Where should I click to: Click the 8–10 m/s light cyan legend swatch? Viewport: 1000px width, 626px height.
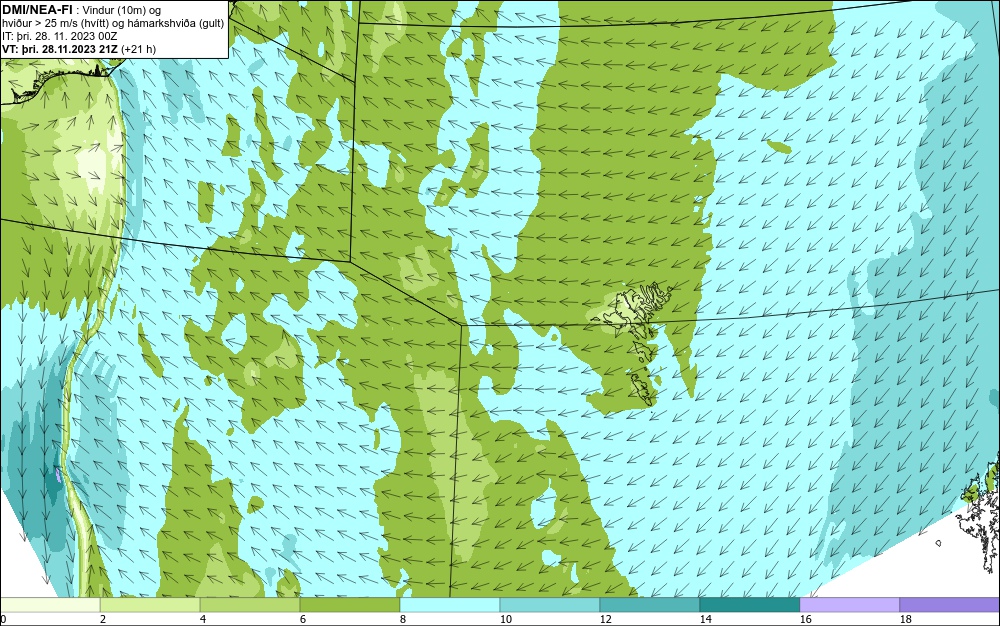point(450,604)
